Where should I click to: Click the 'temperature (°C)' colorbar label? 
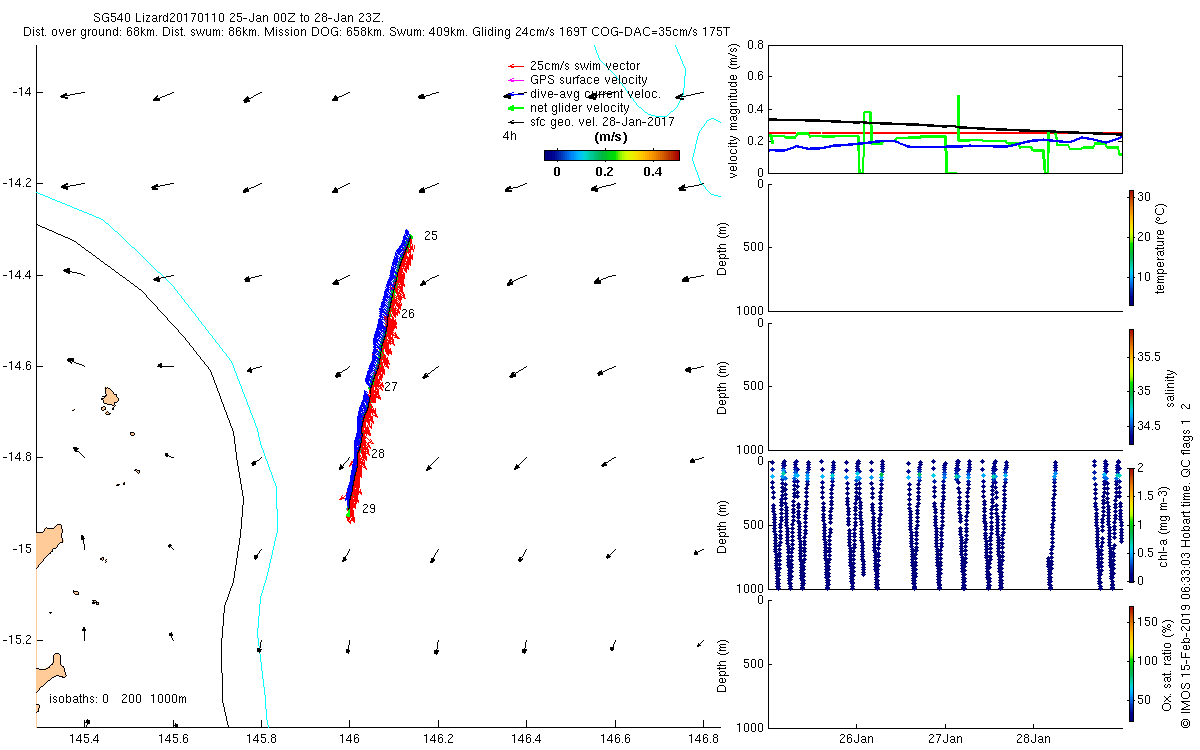click(x=1161, y=247)
